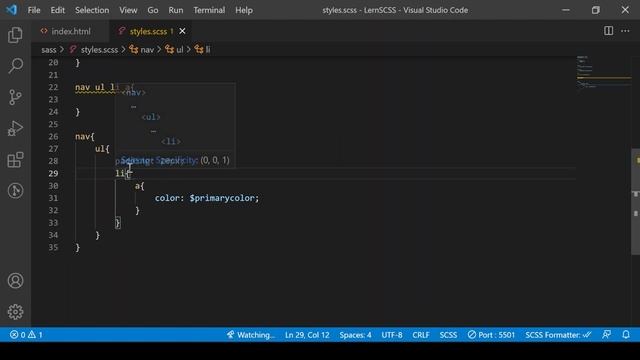Image resolution: width=640 pixels, height=360 pixels.
Task: Click the Watching Sass status item
Action: pos(251,335)
